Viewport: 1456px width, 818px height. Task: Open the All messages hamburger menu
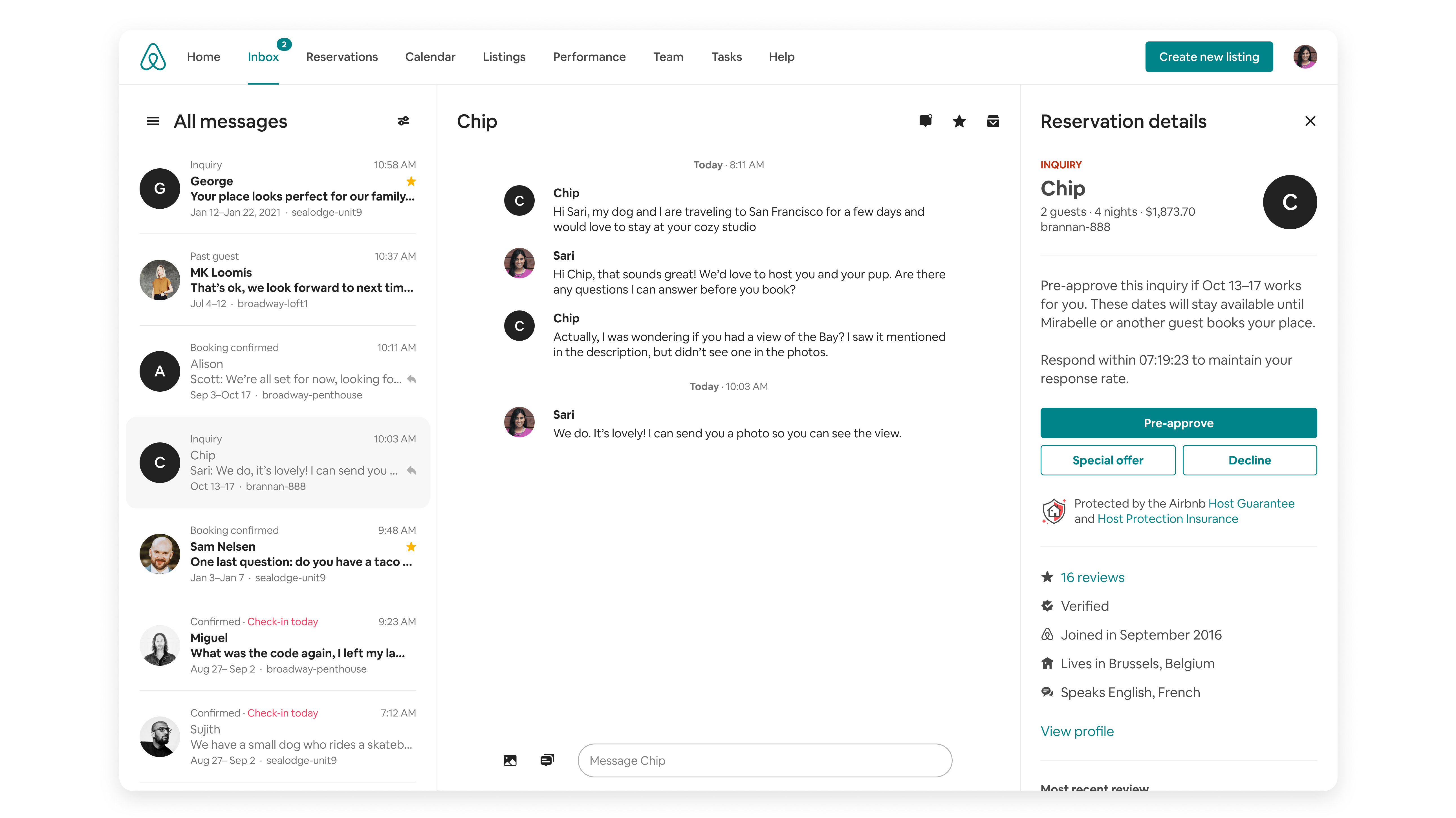pos(153,121)
